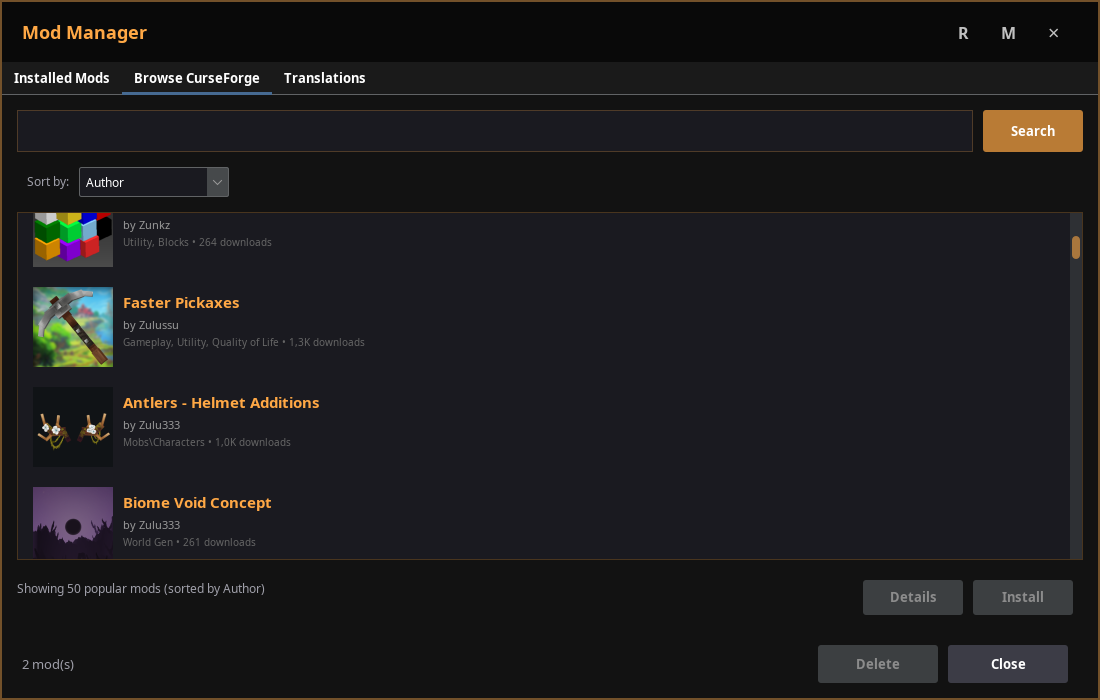Open the Translations tab

pyautogui.click(x=324, y=77)
